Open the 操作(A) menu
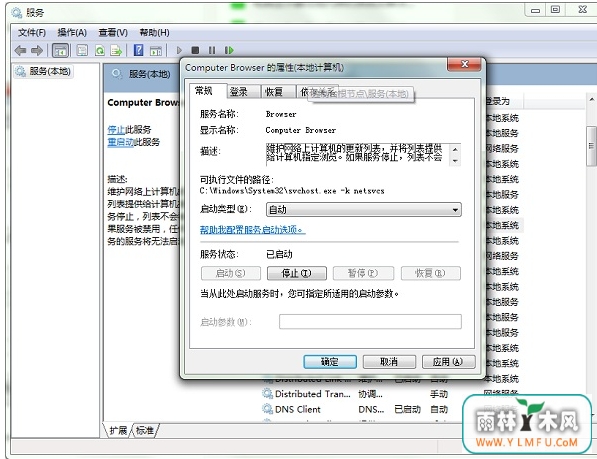Viewport: 597px width, 459px height. point(72,33)
